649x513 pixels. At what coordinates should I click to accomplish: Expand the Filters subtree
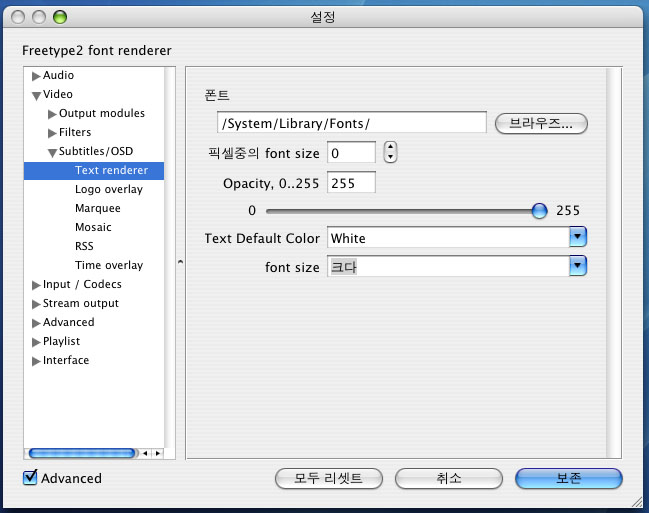pyautogui.click(x=52, y=133)
